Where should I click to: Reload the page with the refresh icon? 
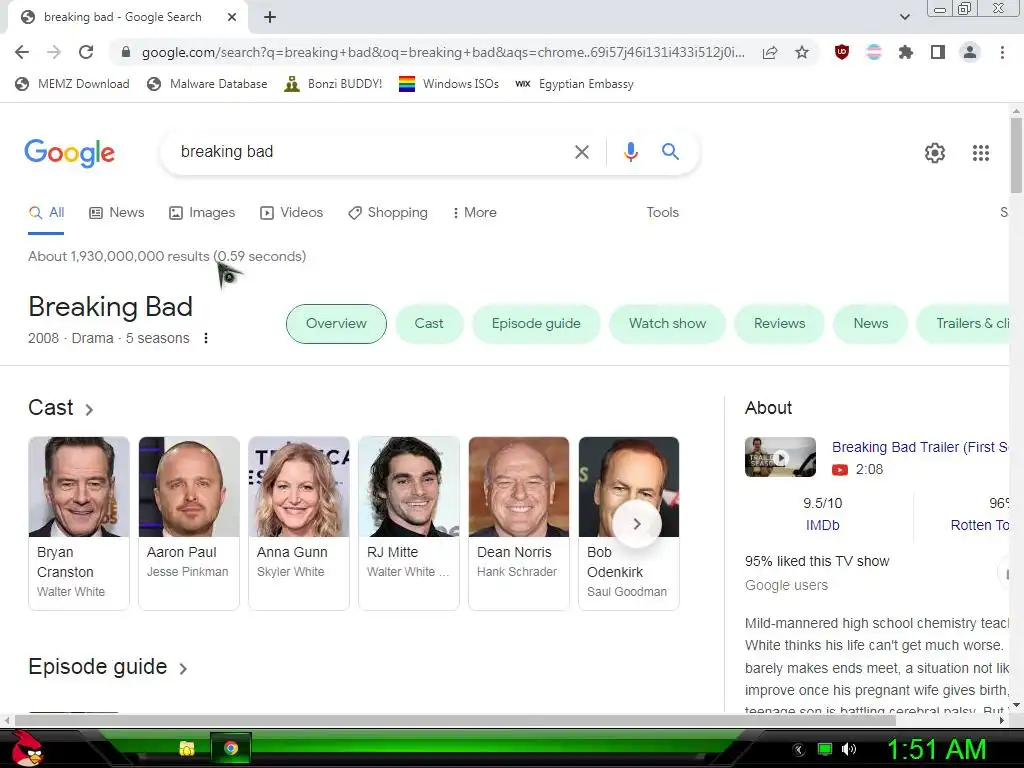click(x=86, y=52)
